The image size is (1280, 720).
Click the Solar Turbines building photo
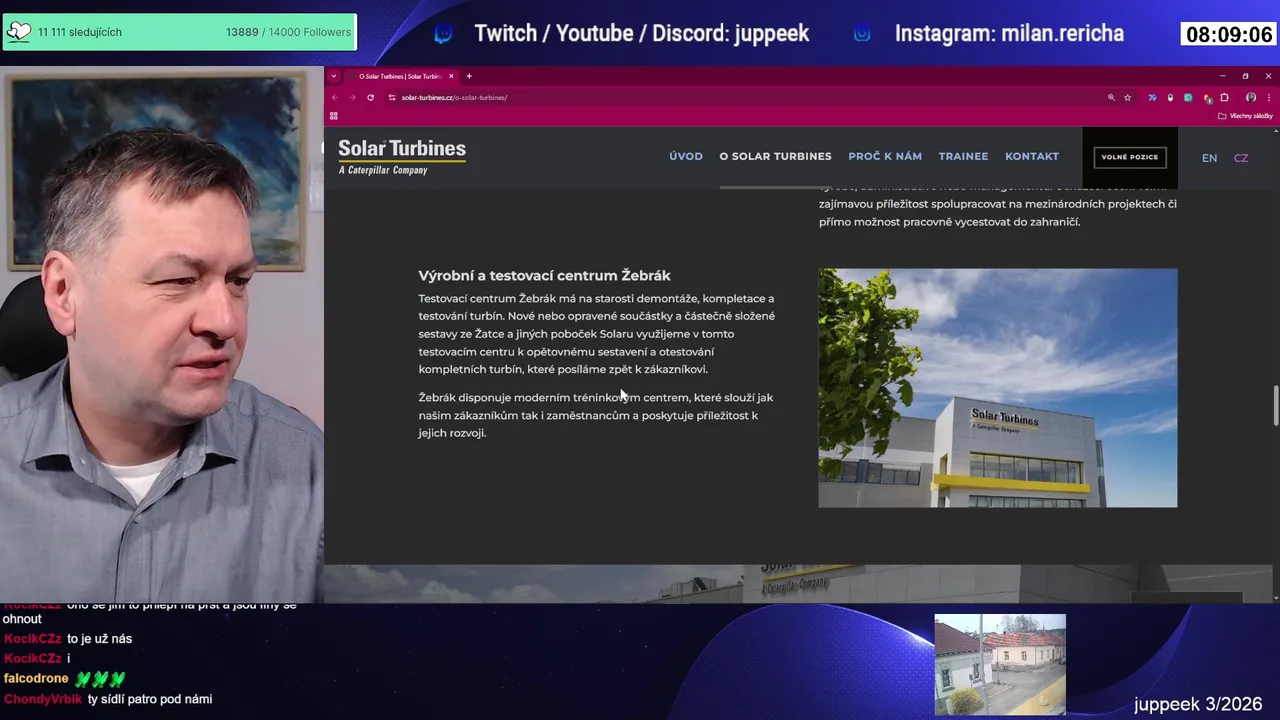(x=998, y=388)
